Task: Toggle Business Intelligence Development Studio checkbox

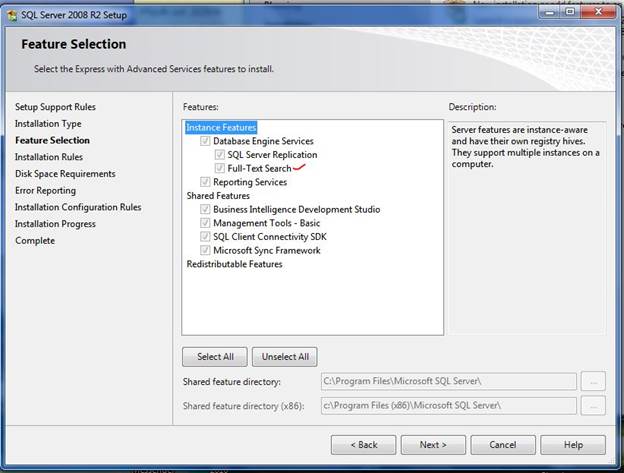Action: click(x=205, y=209)
